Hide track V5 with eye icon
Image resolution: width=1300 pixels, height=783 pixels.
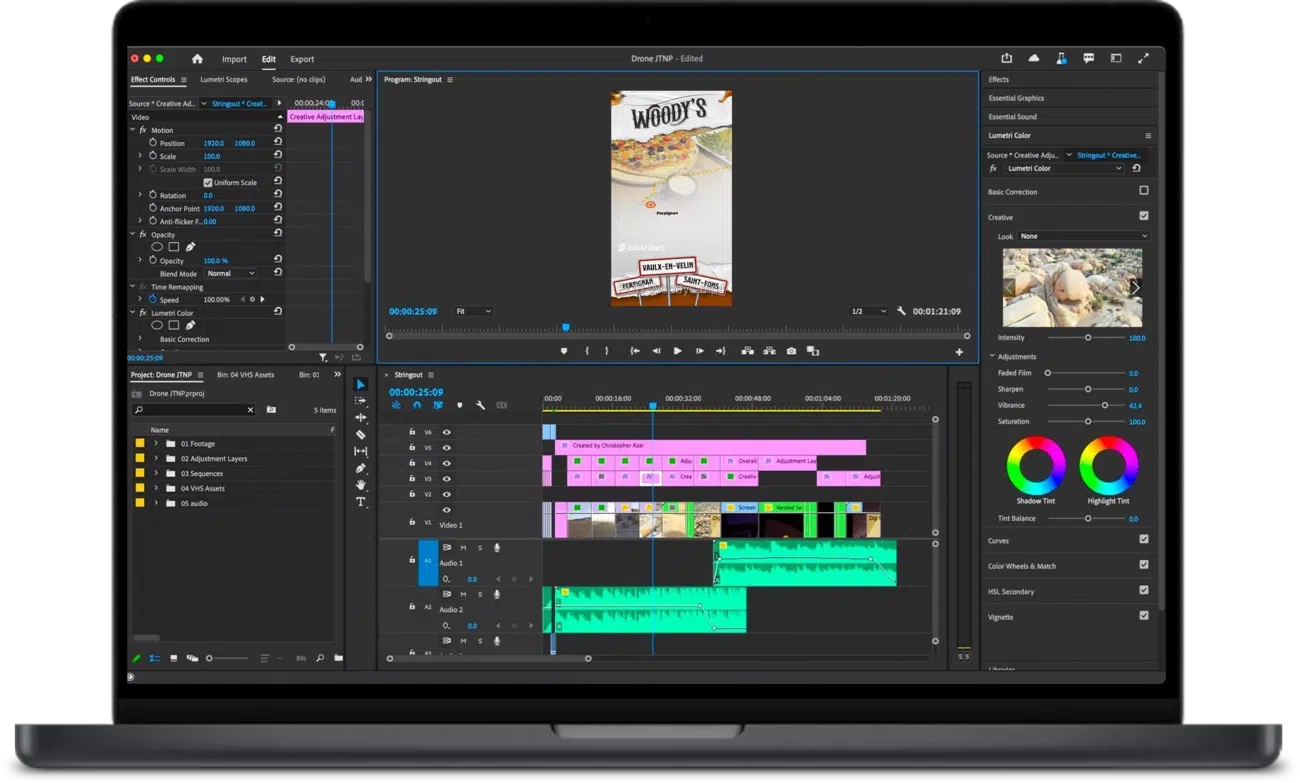pyautogui.click(x=447, y=448)
